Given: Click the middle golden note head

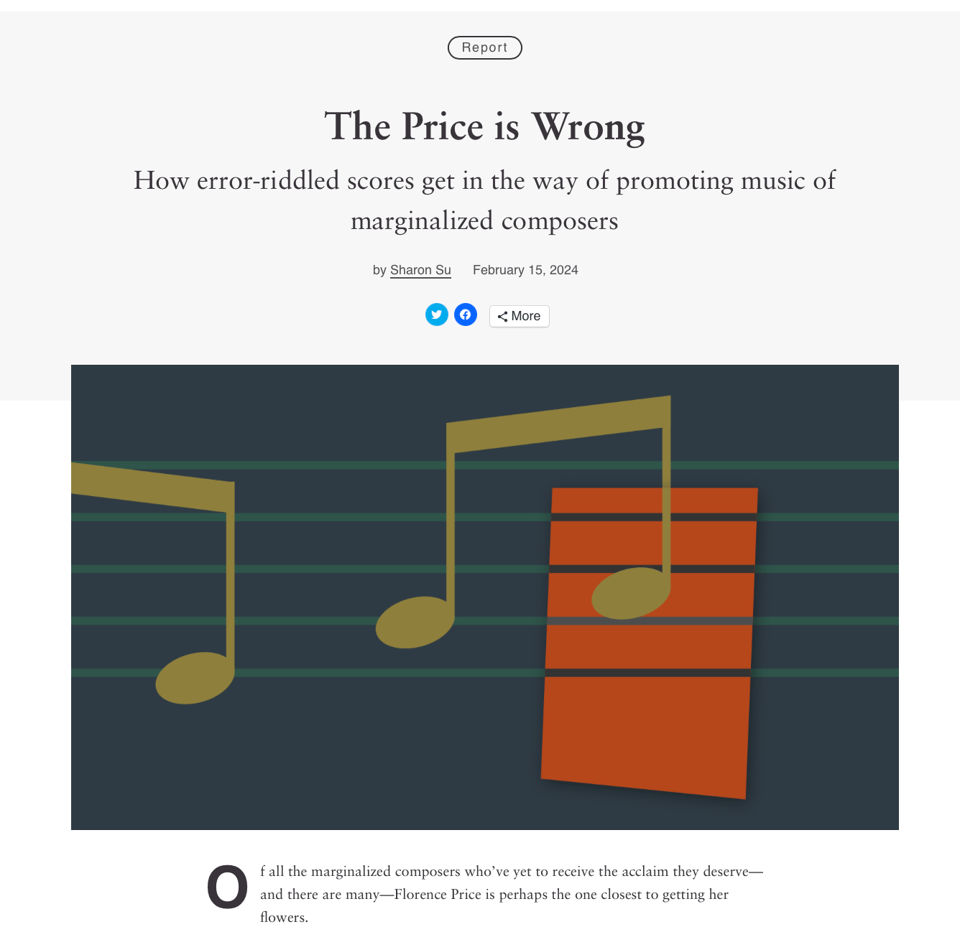Looking at the screenshot, I should [414, 621].
